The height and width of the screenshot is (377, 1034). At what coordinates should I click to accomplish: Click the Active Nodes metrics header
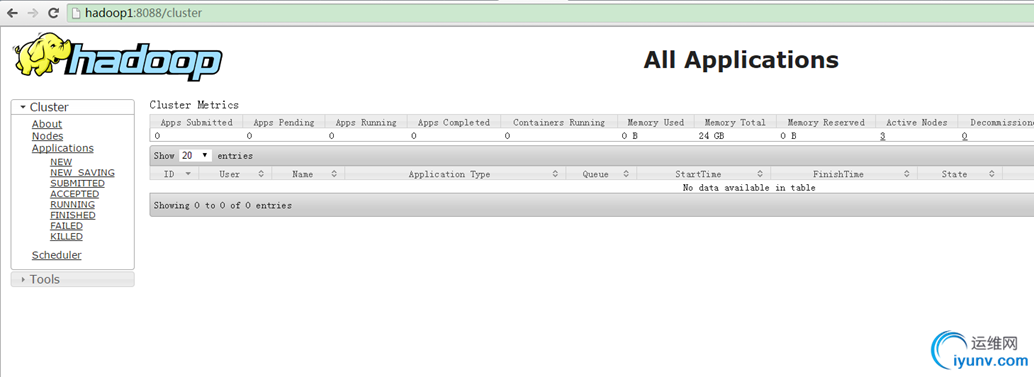point(917,122)
